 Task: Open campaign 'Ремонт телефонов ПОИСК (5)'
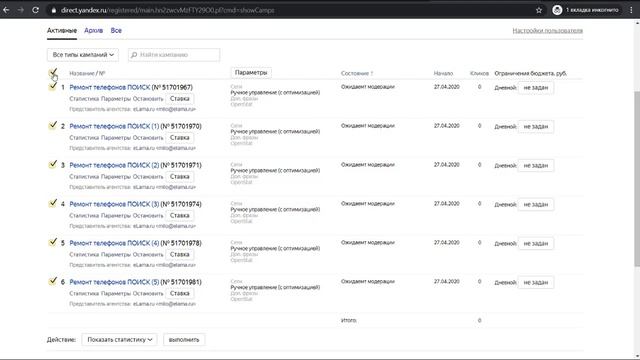click(x=114, y=282)
